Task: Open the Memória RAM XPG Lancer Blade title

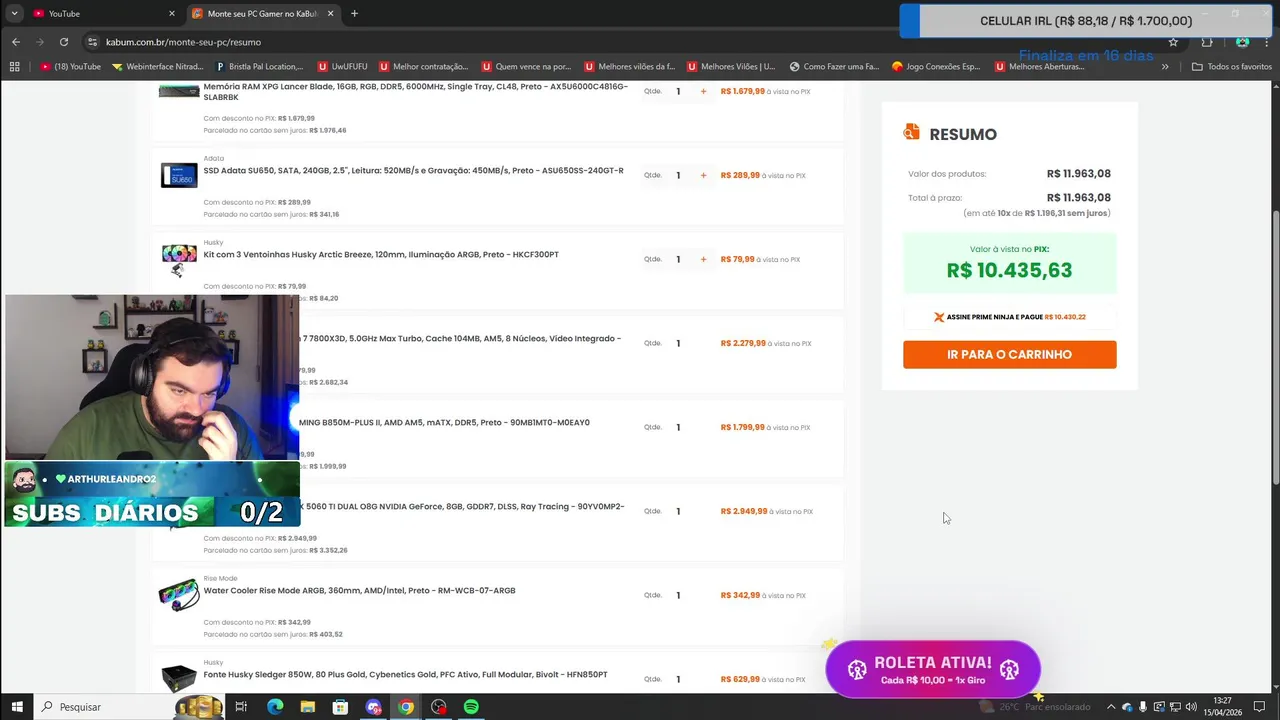Action: point(415,92)
